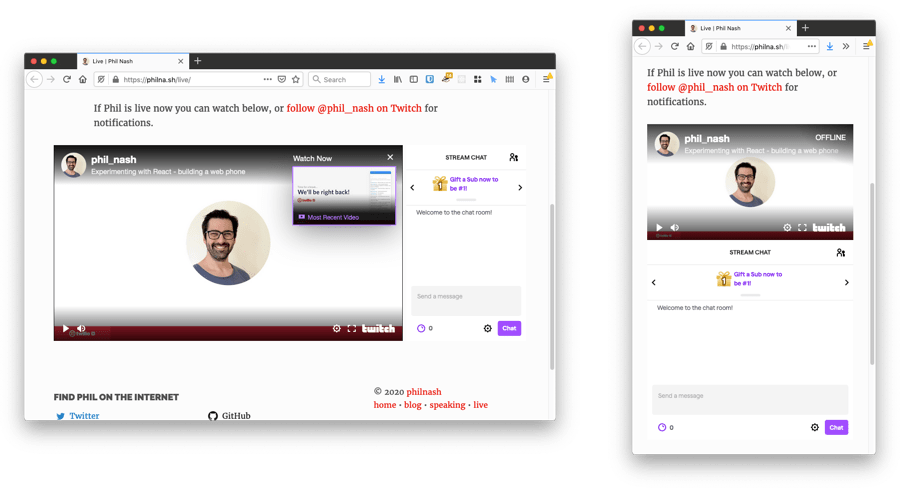Open chat settings gear in narrow window
Image resolution: width=900 pixels, height=491 pixels.
click(814, 427)
